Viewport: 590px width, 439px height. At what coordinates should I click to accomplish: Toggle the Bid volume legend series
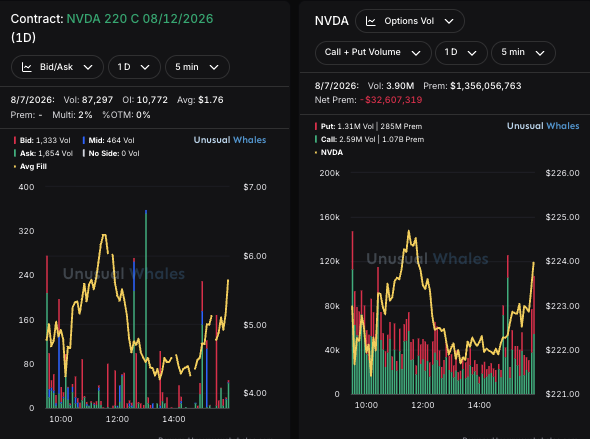pos(42,140)
